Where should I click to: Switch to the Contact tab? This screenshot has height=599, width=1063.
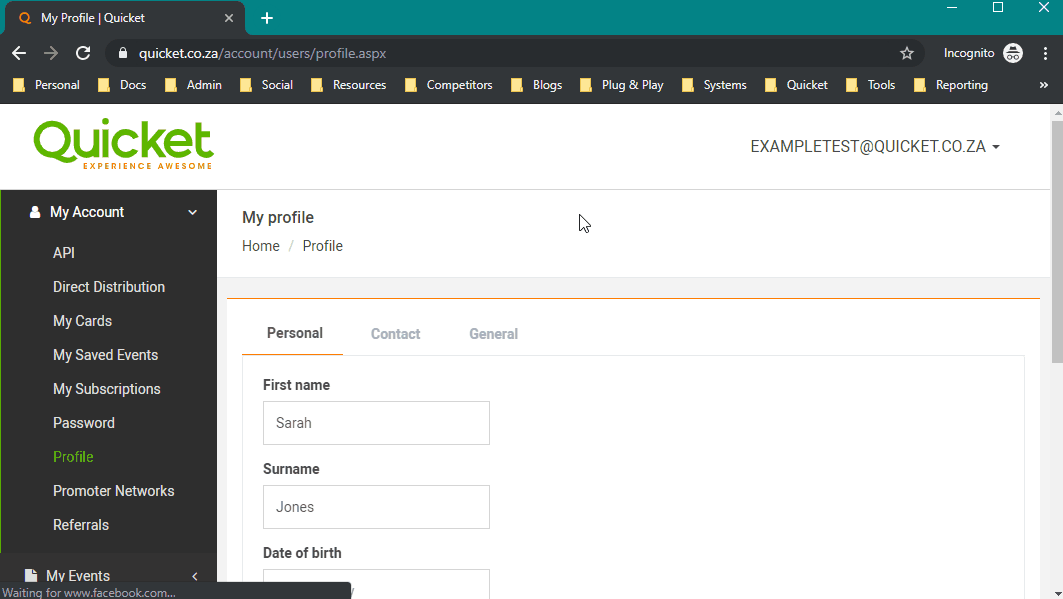point(395,334)
